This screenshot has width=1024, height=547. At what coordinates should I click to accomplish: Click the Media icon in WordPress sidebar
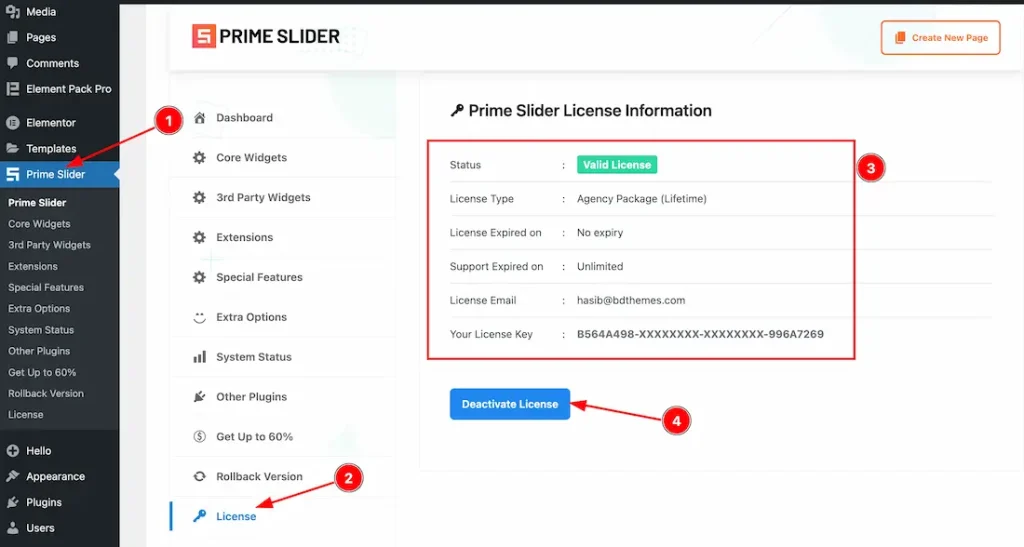(x=12, y=11)
